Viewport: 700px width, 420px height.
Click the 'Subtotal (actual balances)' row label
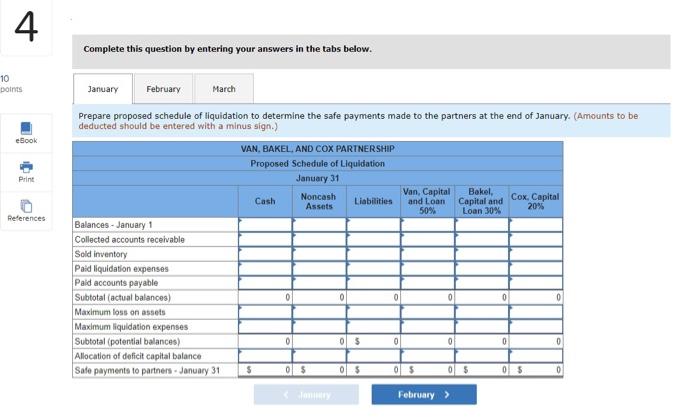(x=123, y=297)
